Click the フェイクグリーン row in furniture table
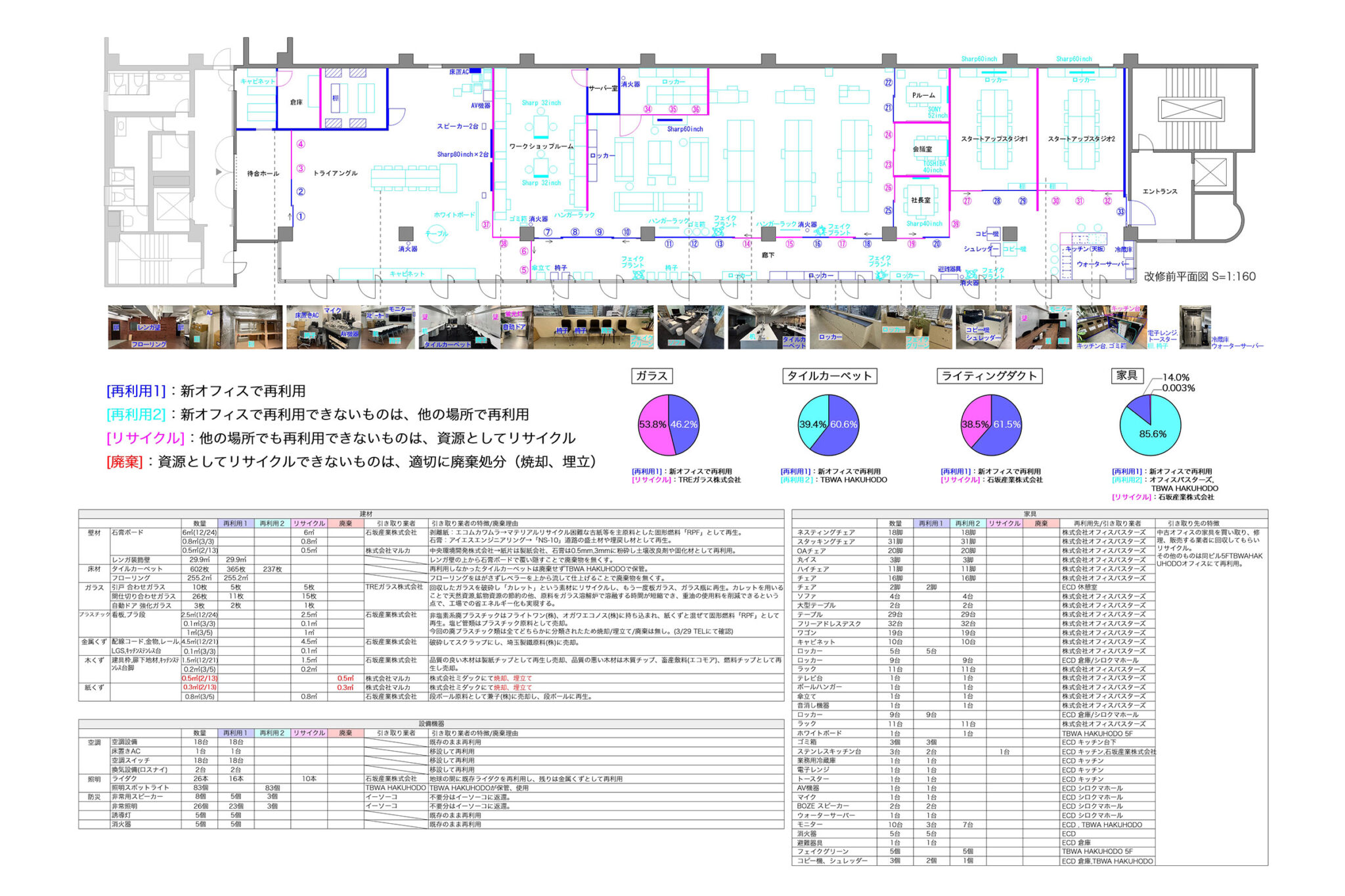Viewport: 1345px width, 896px height. pyautogui.click(x=973, y=851)
